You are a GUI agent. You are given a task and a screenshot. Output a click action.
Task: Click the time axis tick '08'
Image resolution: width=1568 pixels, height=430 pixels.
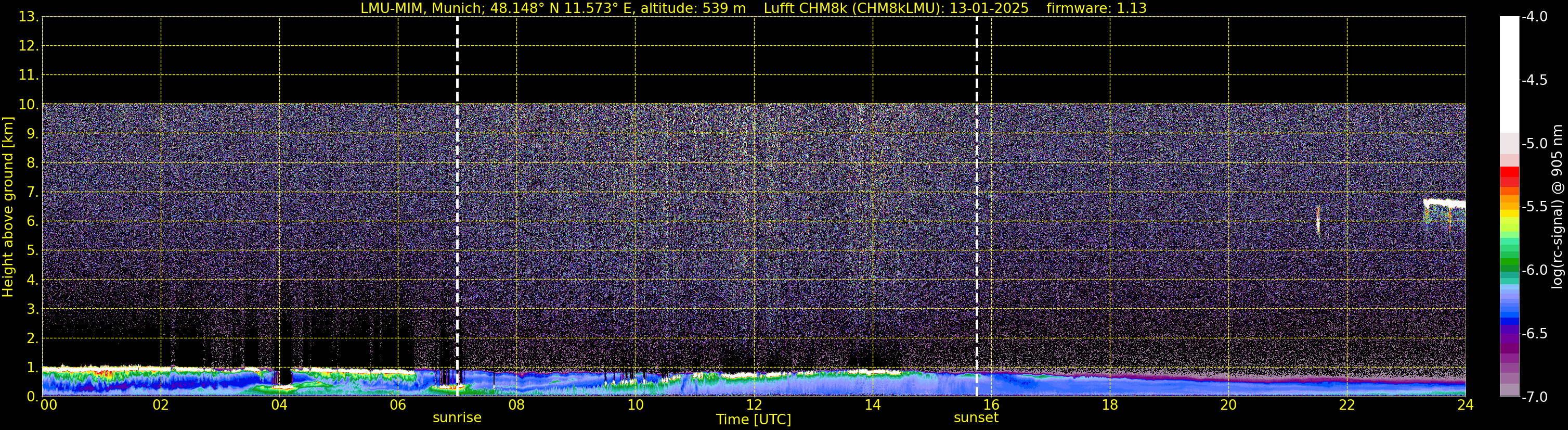(x=517, y=405)
